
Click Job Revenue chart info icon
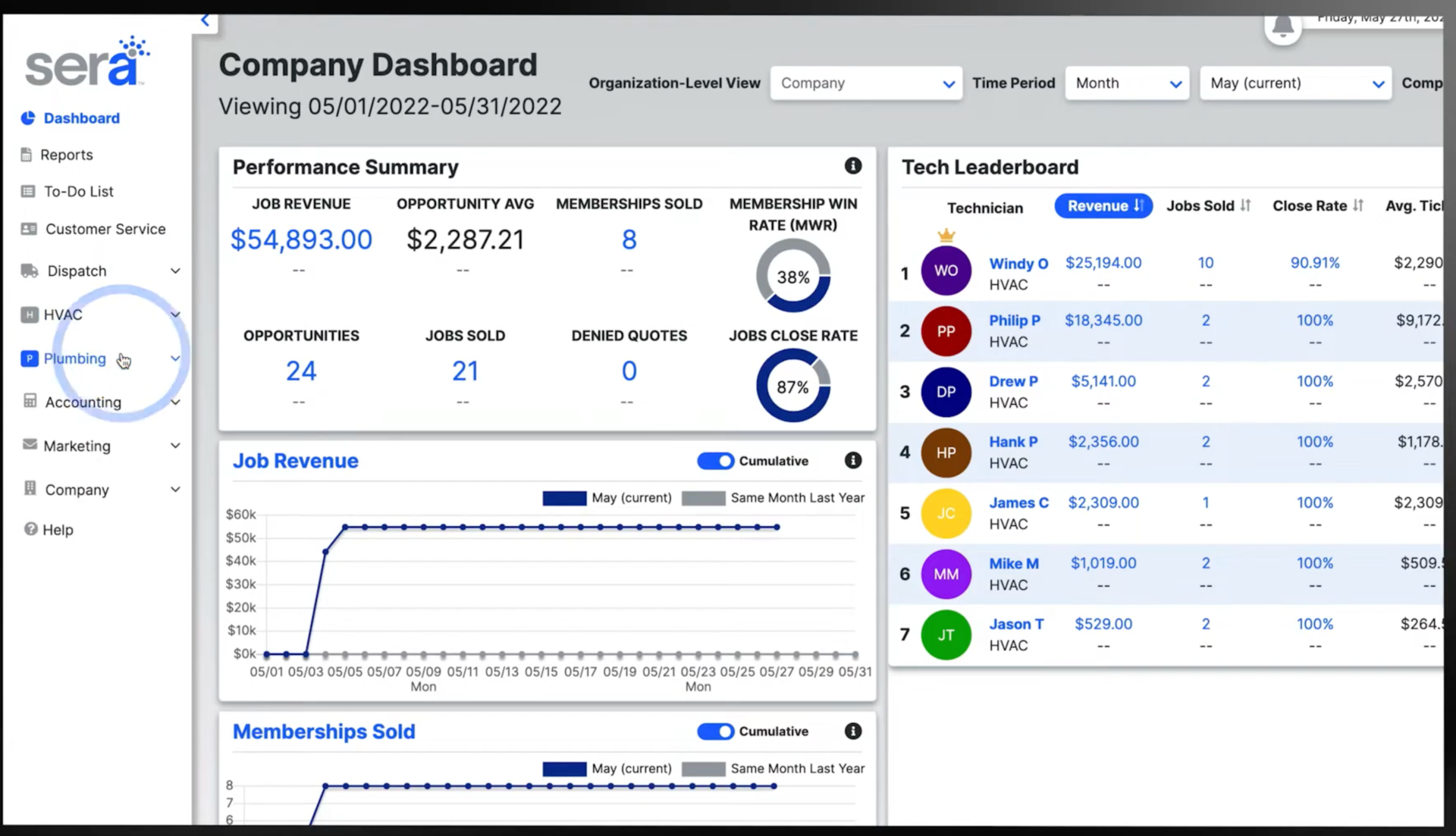click(x=852, y=461)
